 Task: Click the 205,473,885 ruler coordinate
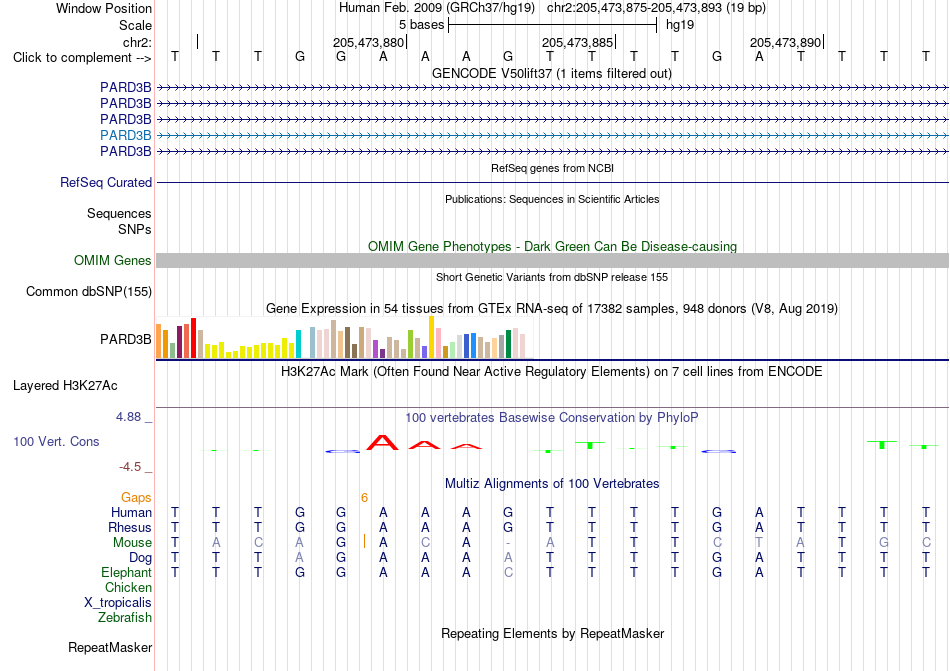tap(577, 42)
